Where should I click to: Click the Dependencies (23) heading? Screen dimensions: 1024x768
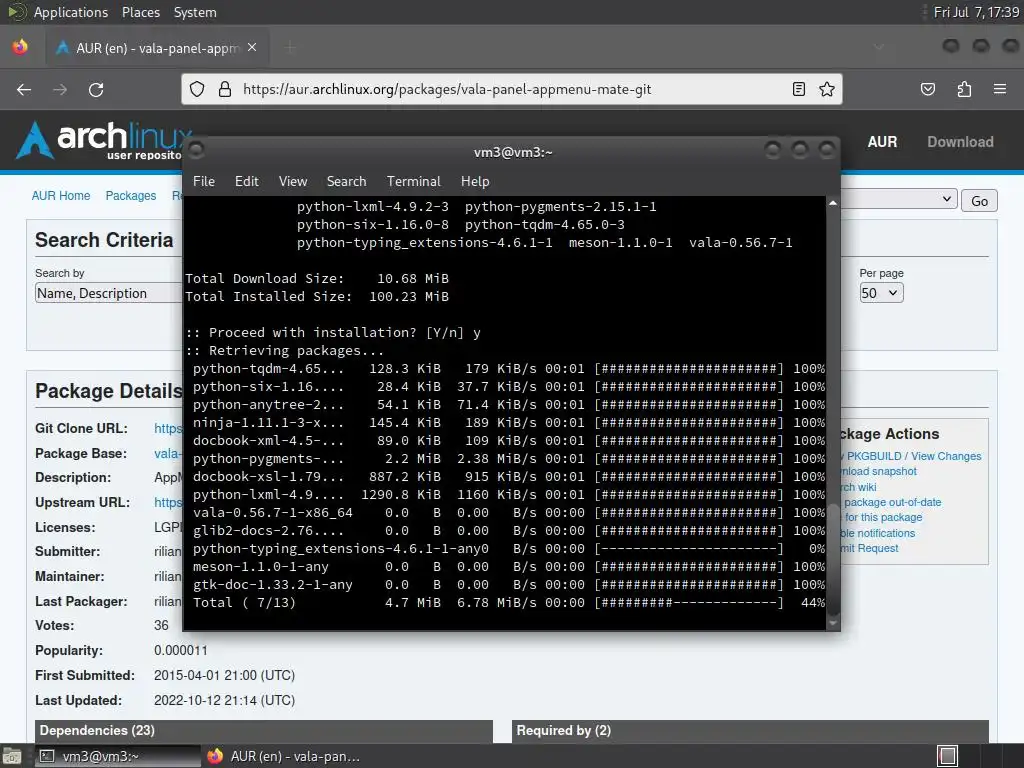click(97, 730)
